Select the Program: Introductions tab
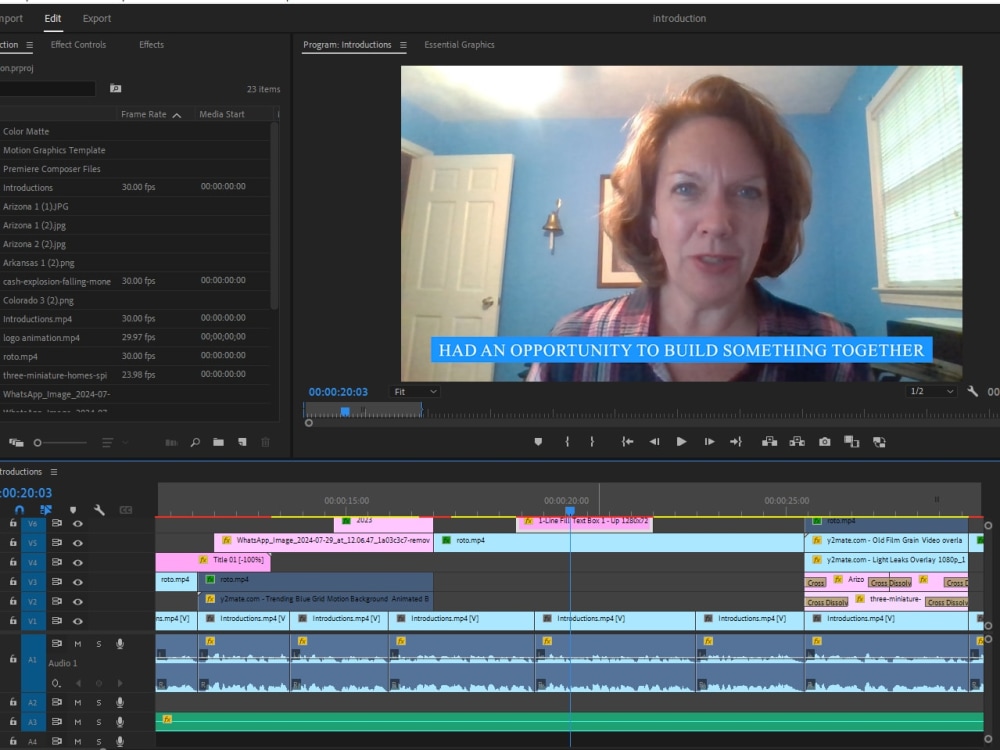 click(x=347, y=45)
